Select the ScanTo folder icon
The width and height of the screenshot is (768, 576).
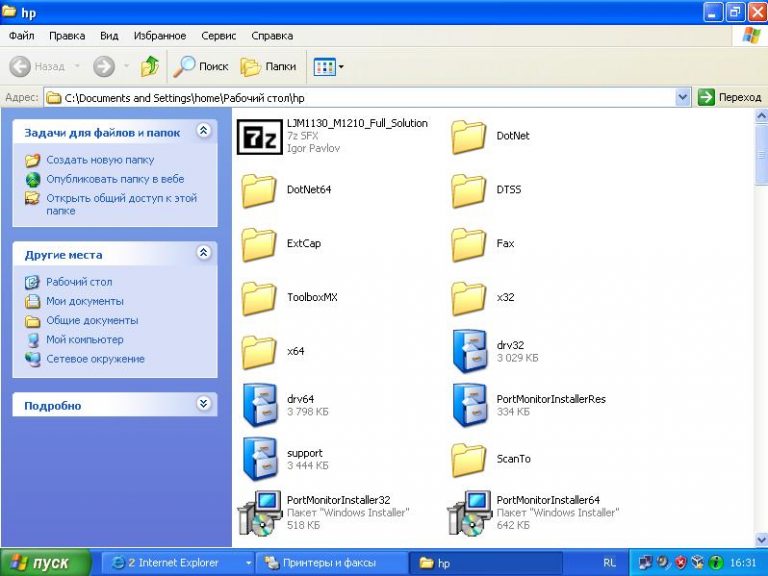pos(469,459)
